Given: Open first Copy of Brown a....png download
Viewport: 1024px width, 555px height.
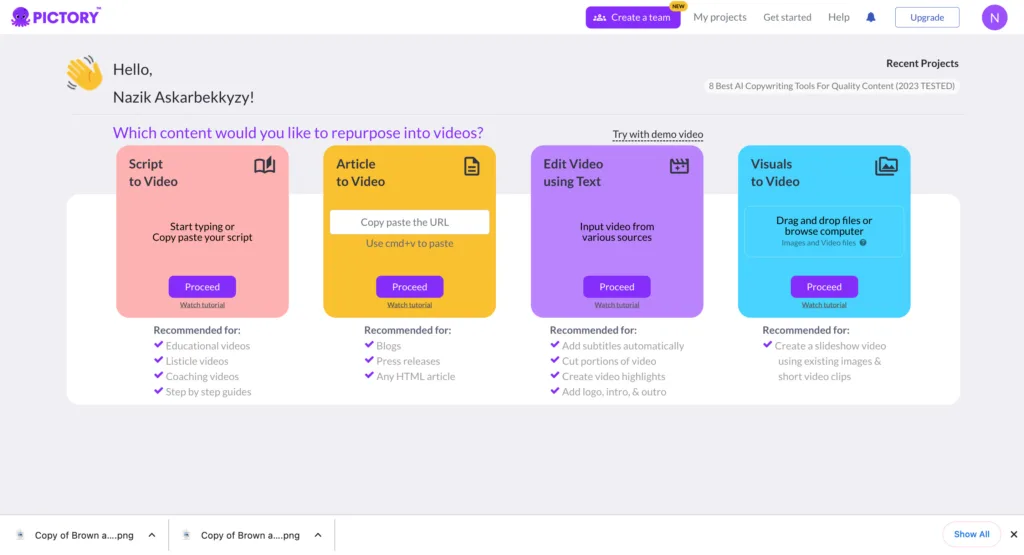Looking at the screenshot, I should click(84, 535).
